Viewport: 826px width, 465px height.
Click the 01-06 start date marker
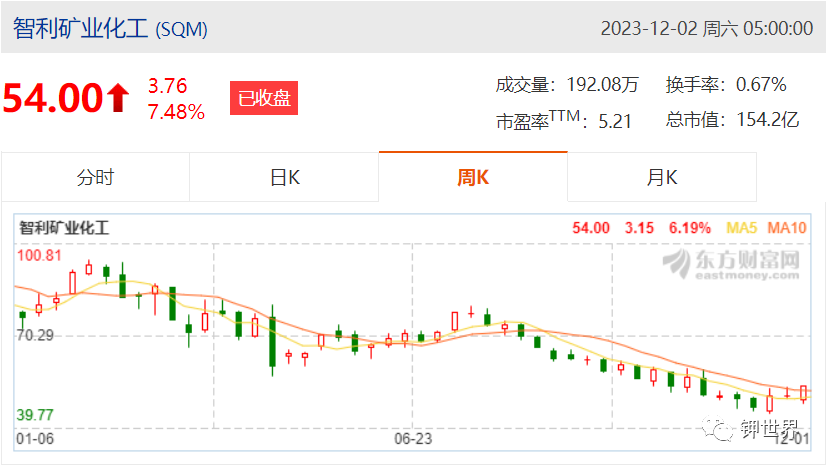click(x=35, y=439)
